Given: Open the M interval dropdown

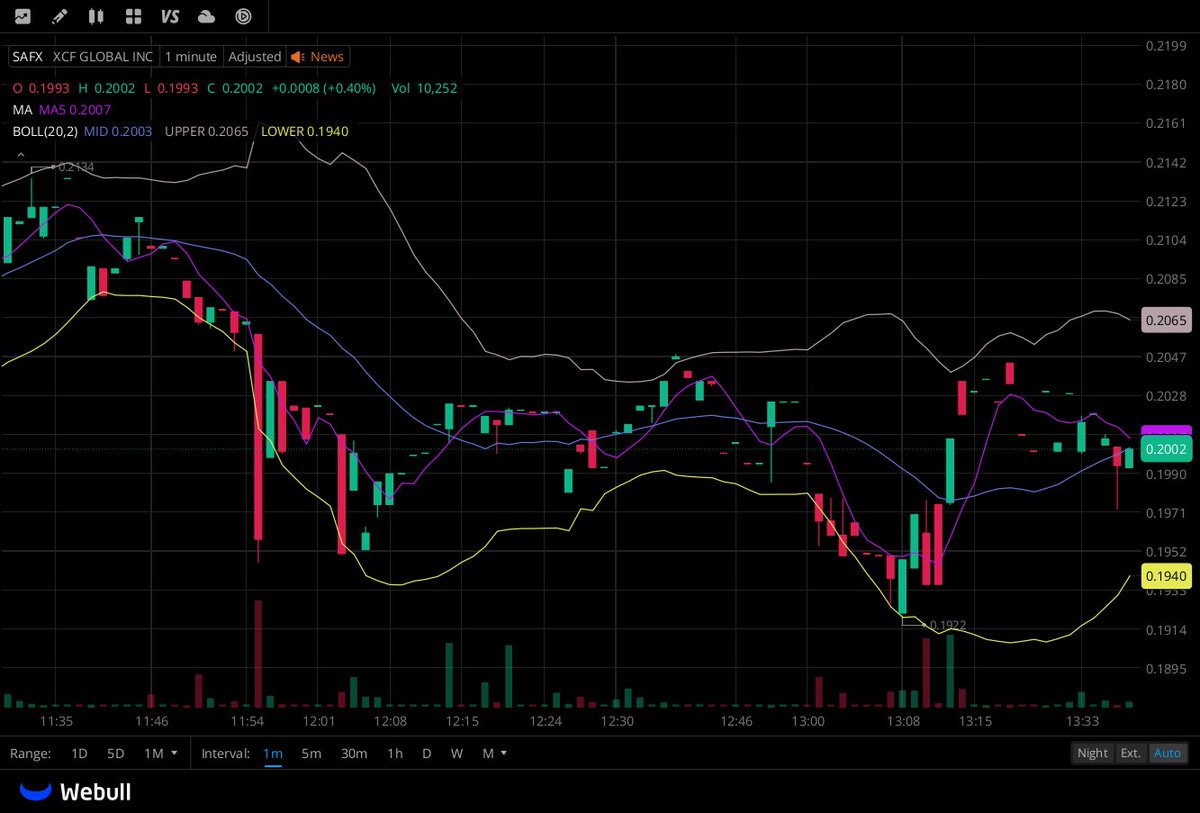Looking at the screenshot, I should (495, 753).
